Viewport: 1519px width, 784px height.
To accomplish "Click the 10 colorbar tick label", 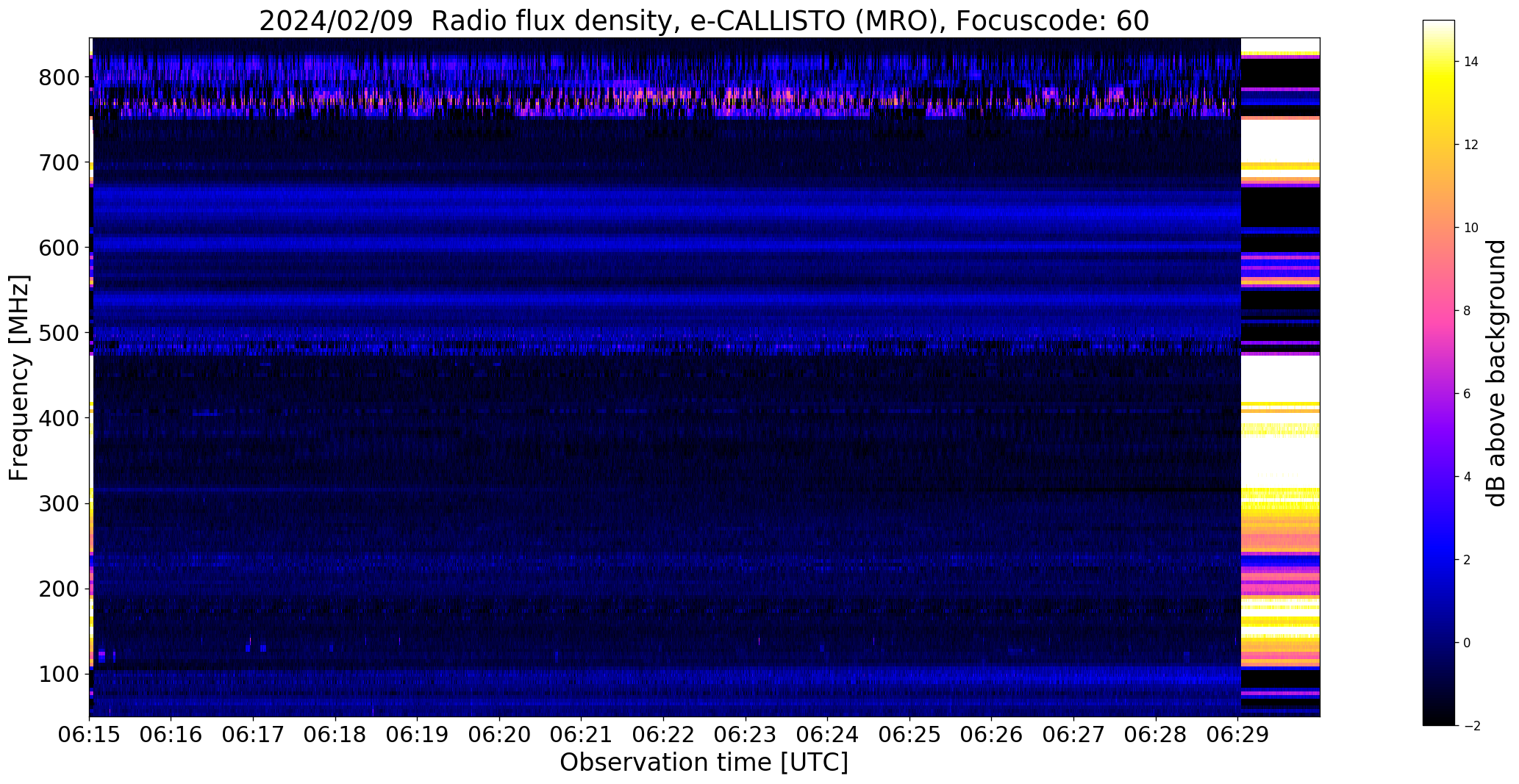I will coord(1471,228).
